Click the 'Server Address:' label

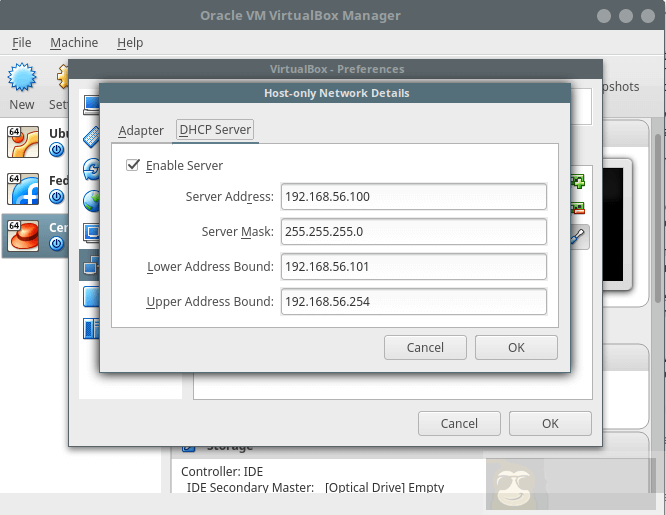(x=230, y=197)
